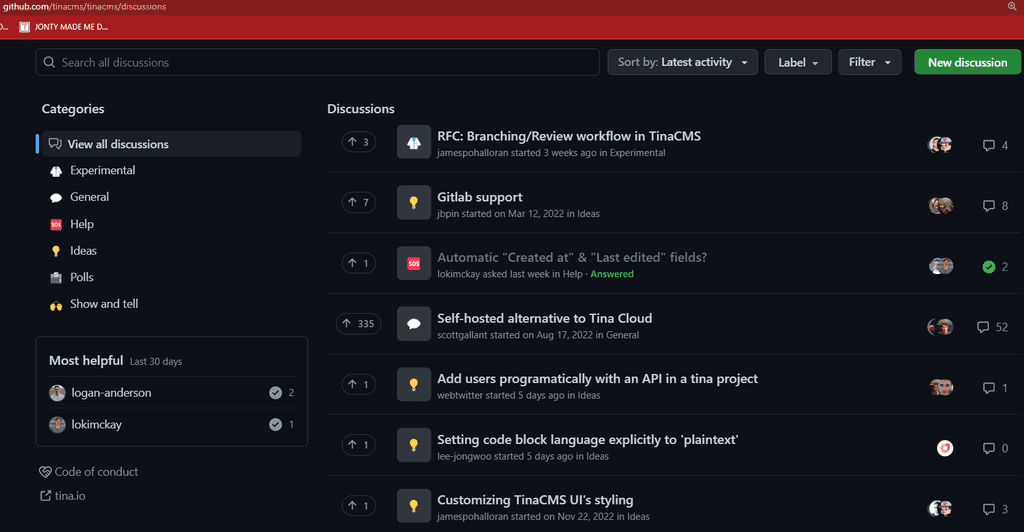The width and height of the screenshot is (1024, 532).
Task: Open logan-anderson's profile in Most helpful
Action: point(111,393)
